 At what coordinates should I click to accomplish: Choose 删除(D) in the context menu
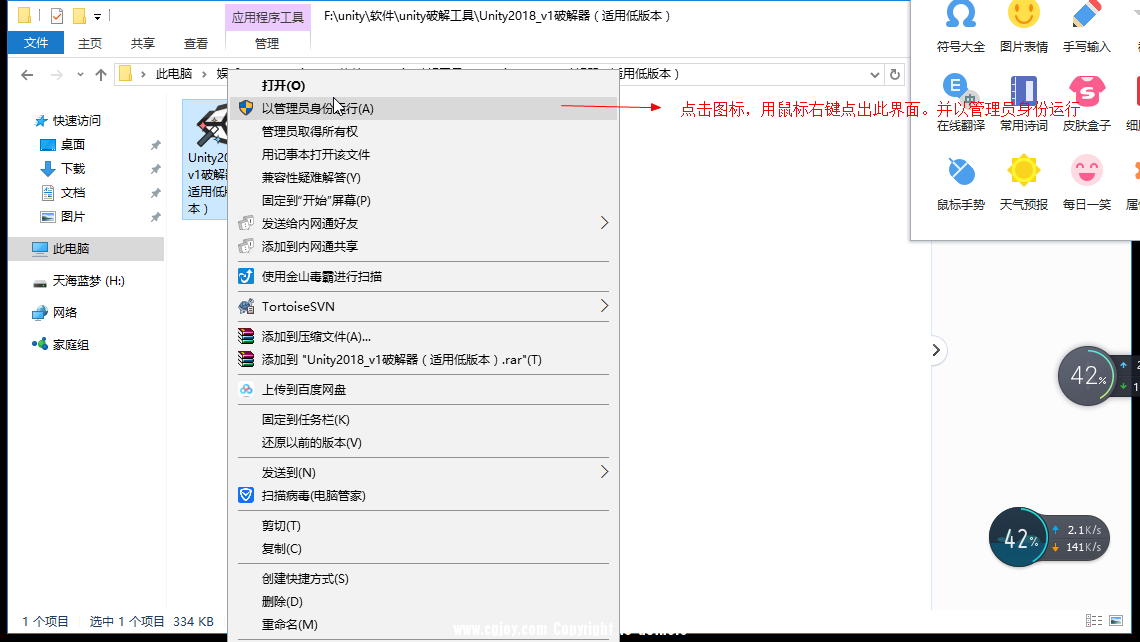coord(423,602)
